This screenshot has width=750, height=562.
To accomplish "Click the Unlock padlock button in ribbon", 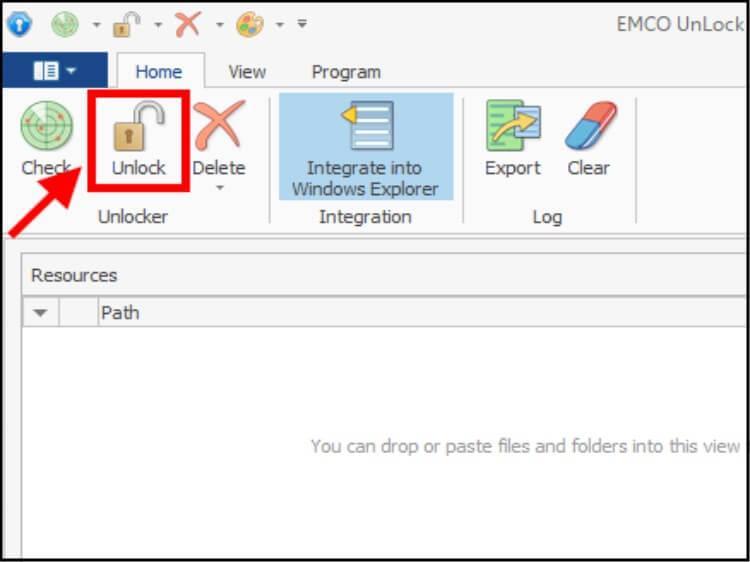I will (138, 139).
